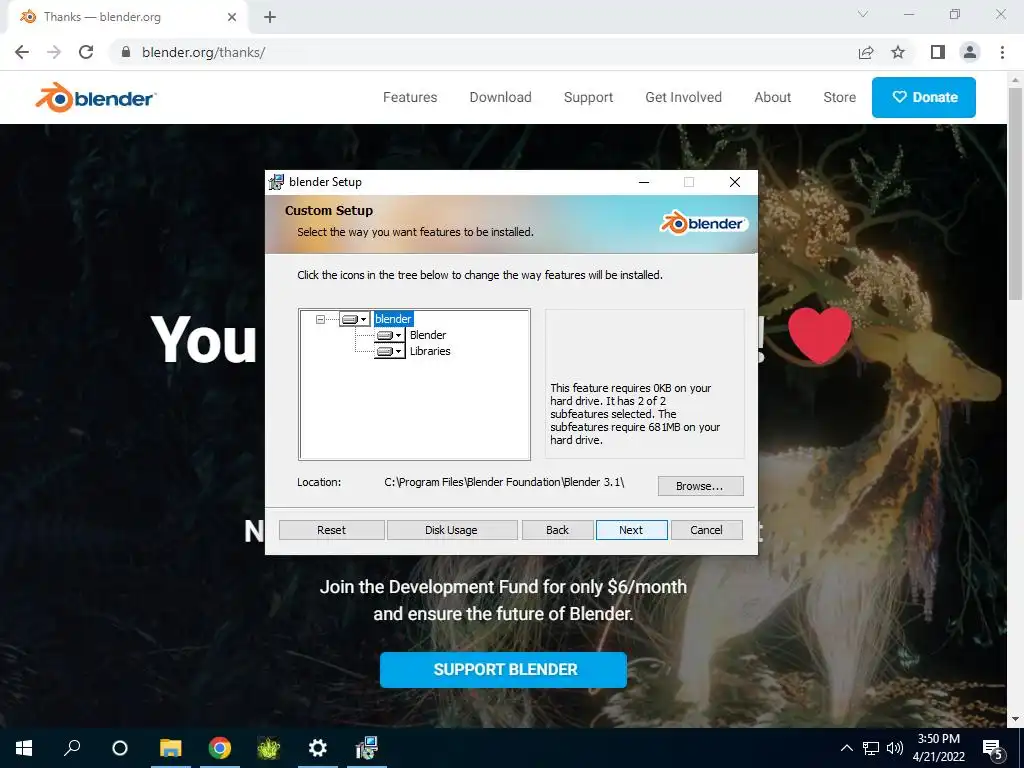Click the Reset button in setup
Screen dimensions: 1024x768
click(x=332, y=530)
